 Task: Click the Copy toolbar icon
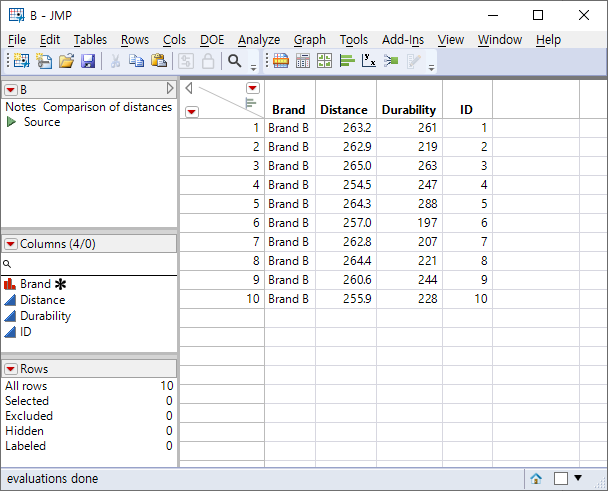[136, 61]
